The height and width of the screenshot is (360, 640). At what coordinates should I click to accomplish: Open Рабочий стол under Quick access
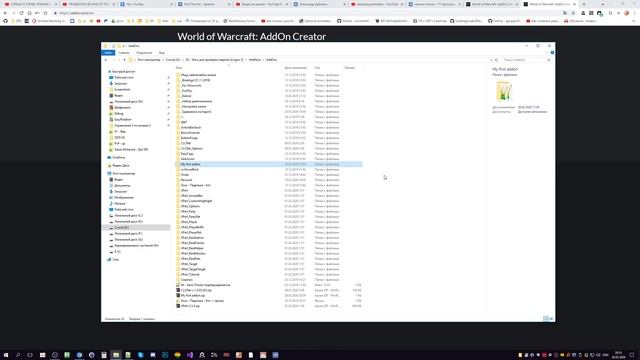[x=124, y=77]
